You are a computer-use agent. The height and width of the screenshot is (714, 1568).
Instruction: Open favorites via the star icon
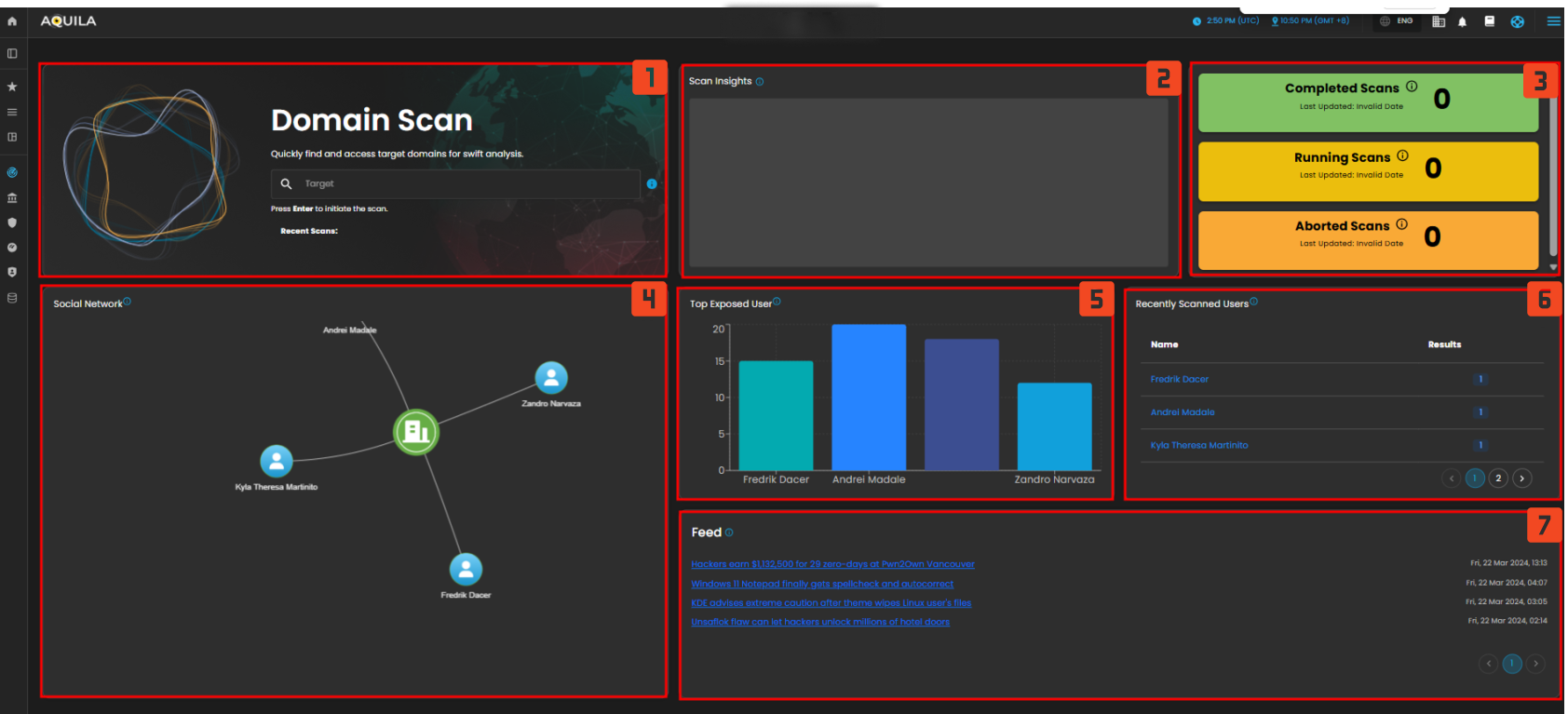coord(12,87)
